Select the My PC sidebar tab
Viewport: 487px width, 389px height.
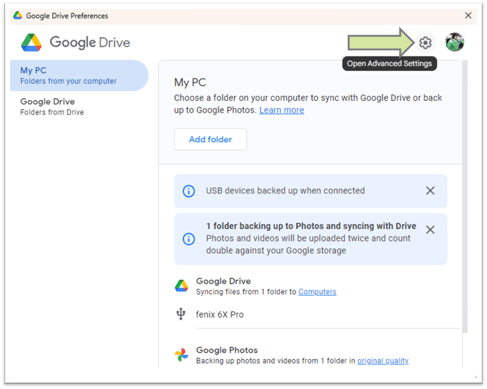tap(79, 76)
